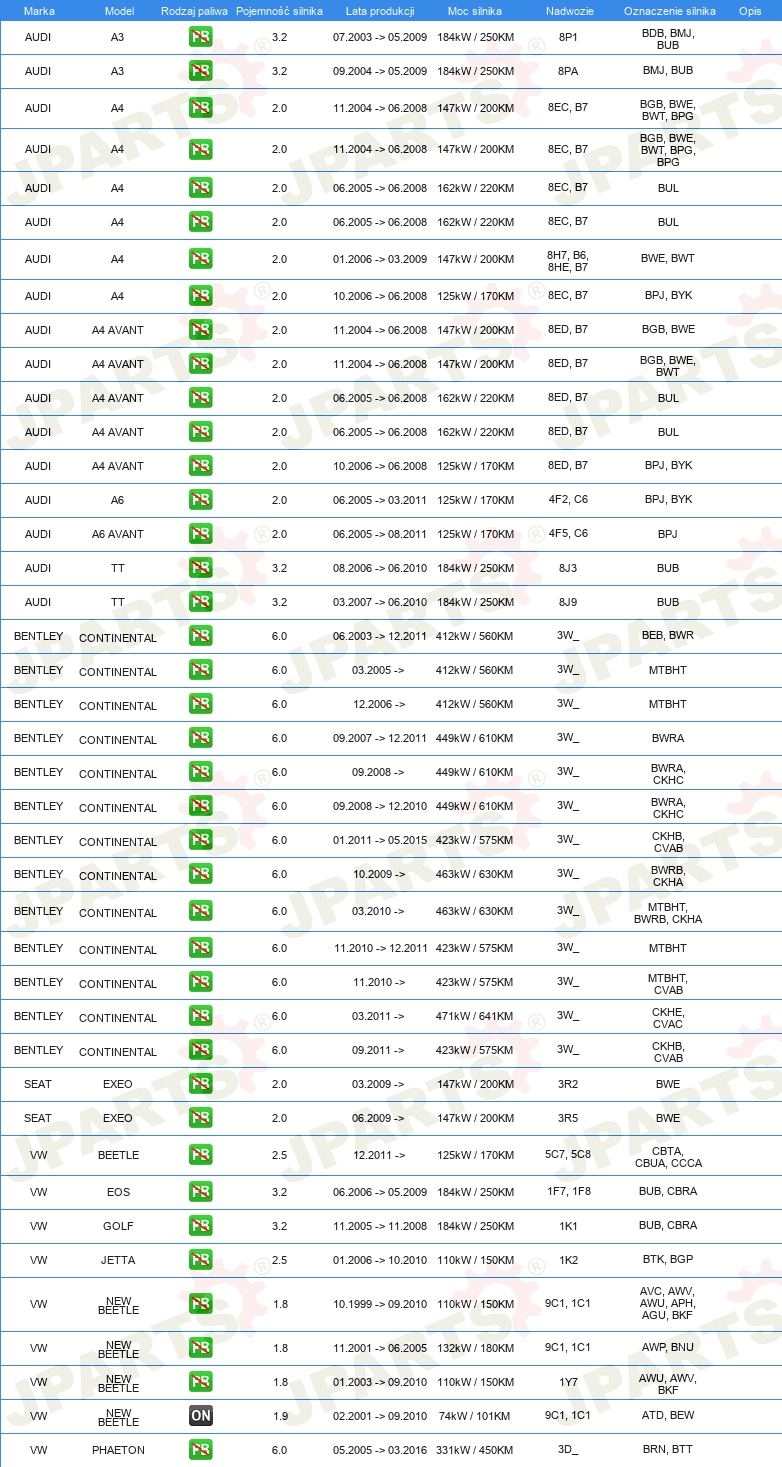Viewport: 782px width, 1467px height.
Task: Click the petrol icon for Audi A3 8P1
Action: [x=200, y=38]
